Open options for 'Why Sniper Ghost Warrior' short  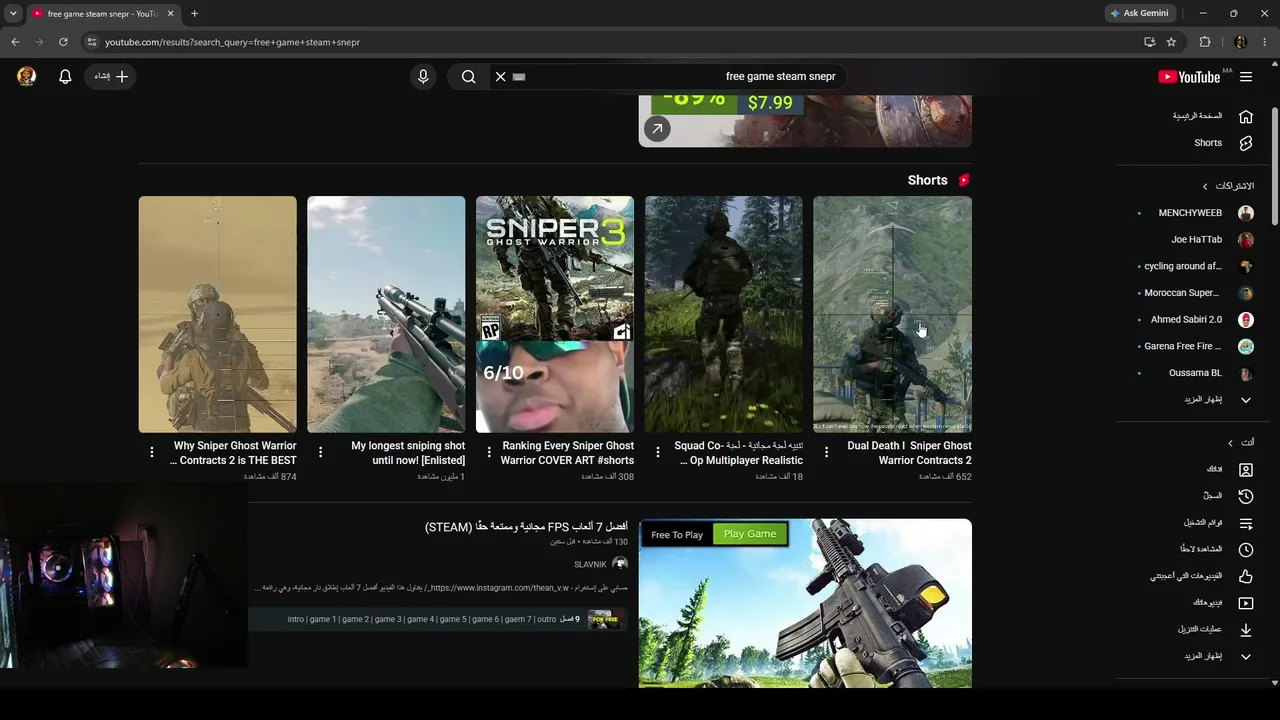point(152,452)
